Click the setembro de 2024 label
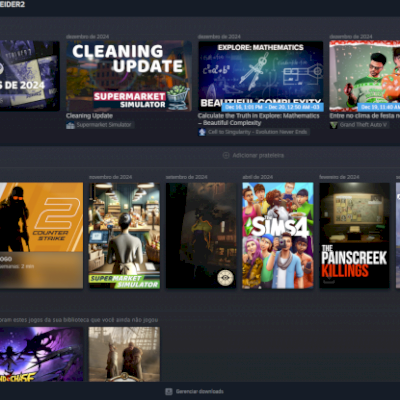 [x=186, y=177]
